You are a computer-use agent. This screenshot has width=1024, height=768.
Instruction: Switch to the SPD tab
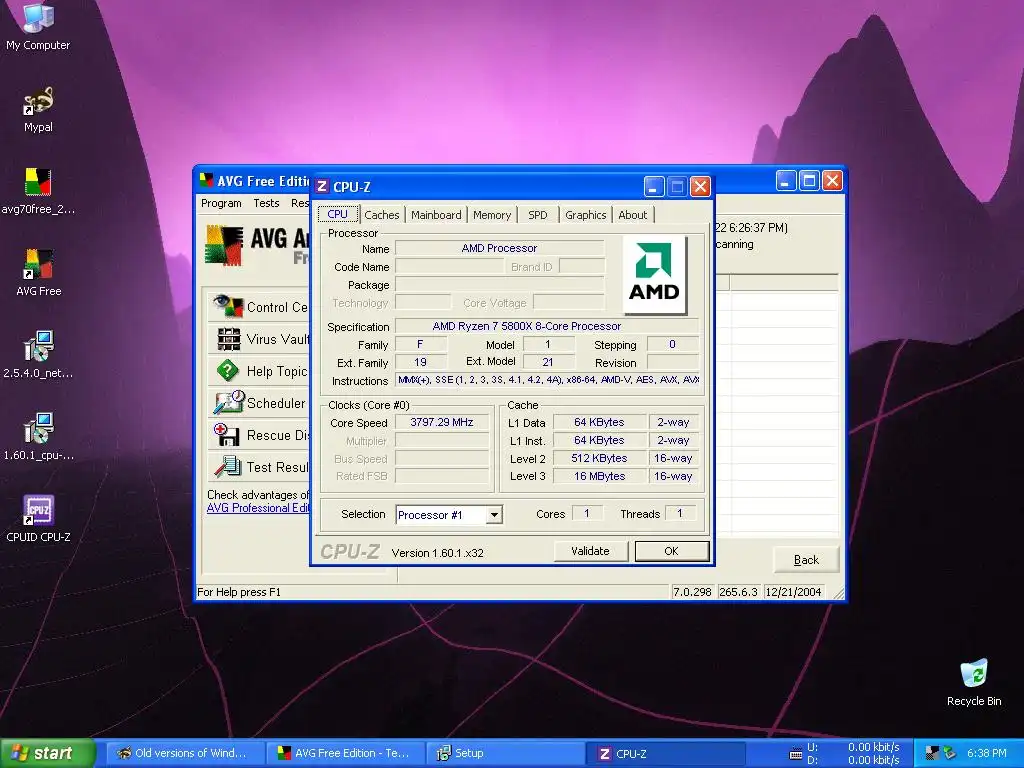coord(538,215)
